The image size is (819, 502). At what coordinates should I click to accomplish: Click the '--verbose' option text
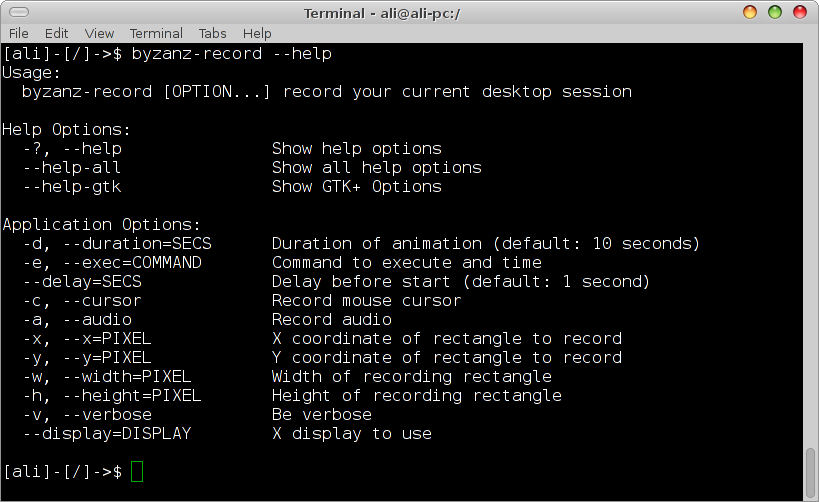(x=107, y=414)
